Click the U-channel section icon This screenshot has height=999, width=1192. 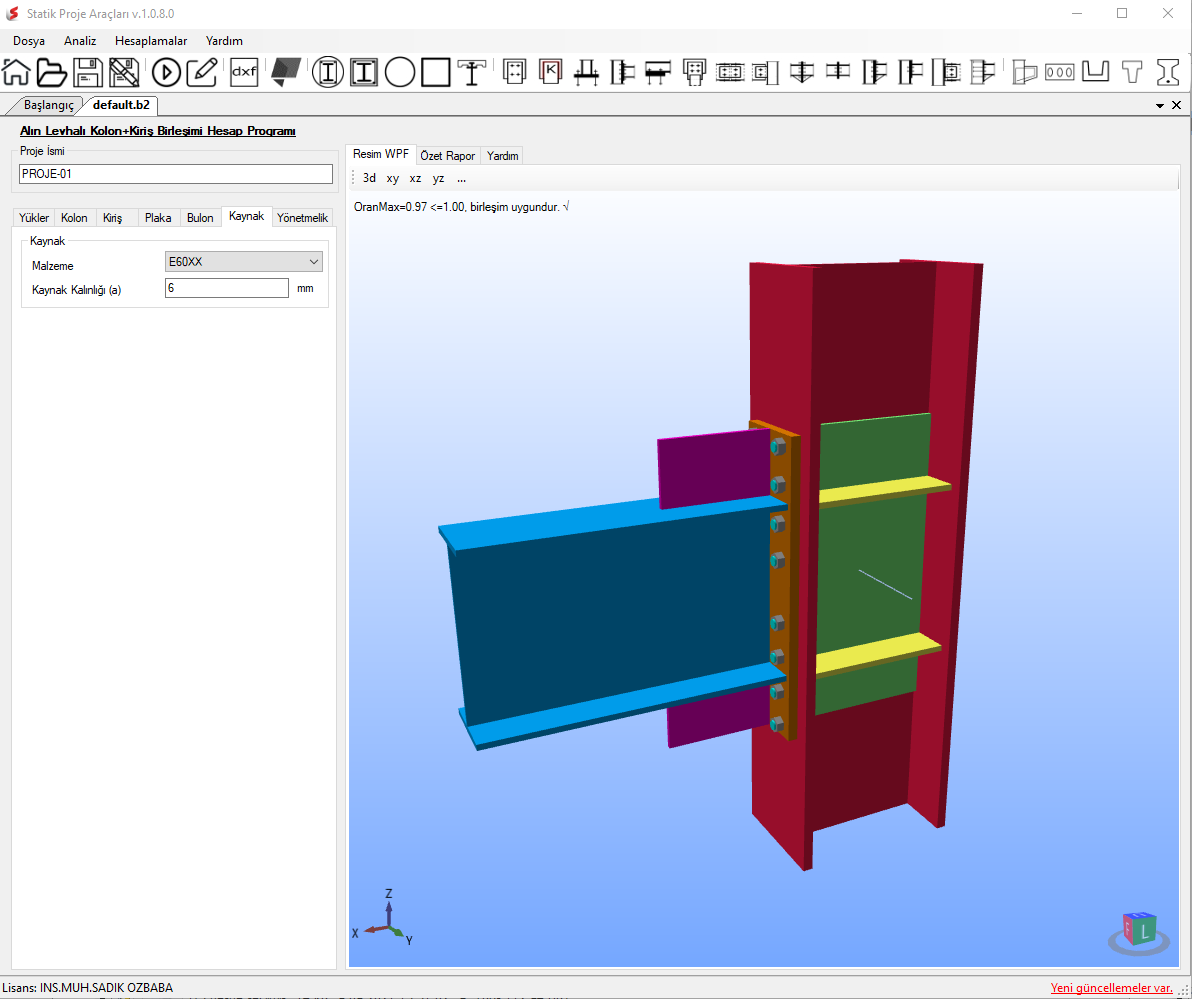coord(1095,71)
